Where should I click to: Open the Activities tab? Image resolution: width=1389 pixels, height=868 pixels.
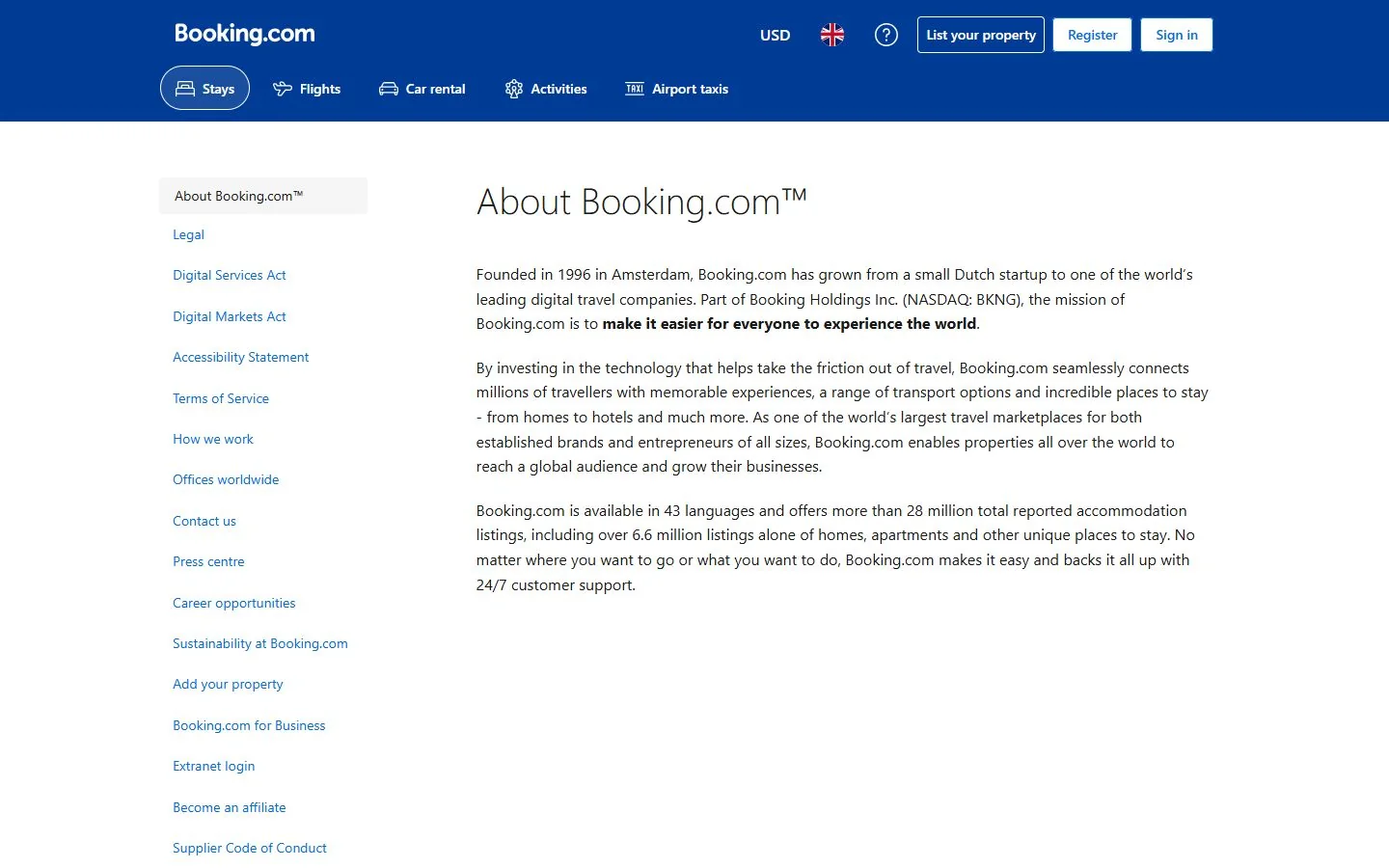(546, 89)
